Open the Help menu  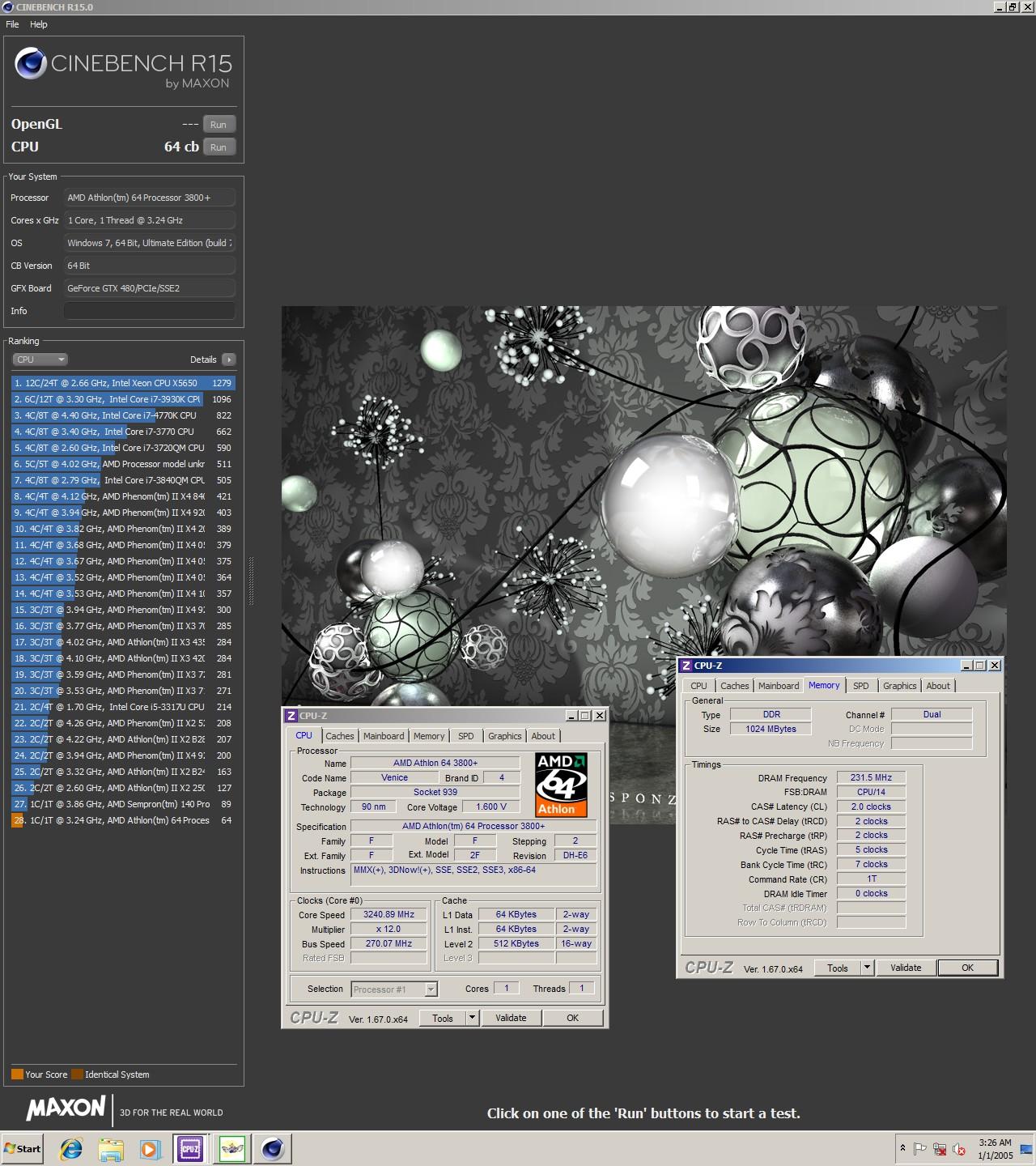pyautogui.click(x=39, y=24)
